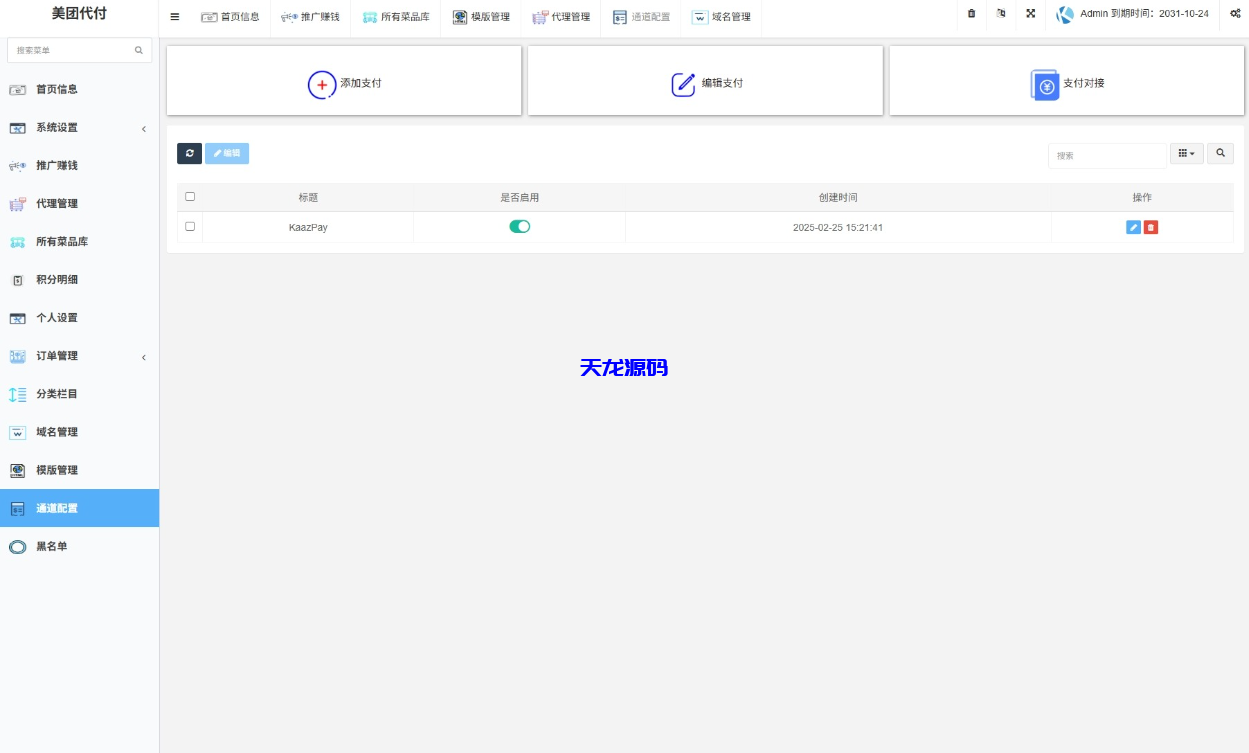1249x753 pixels.
Task: Check the KaazPay row checkbox
Action: point(190,226)
